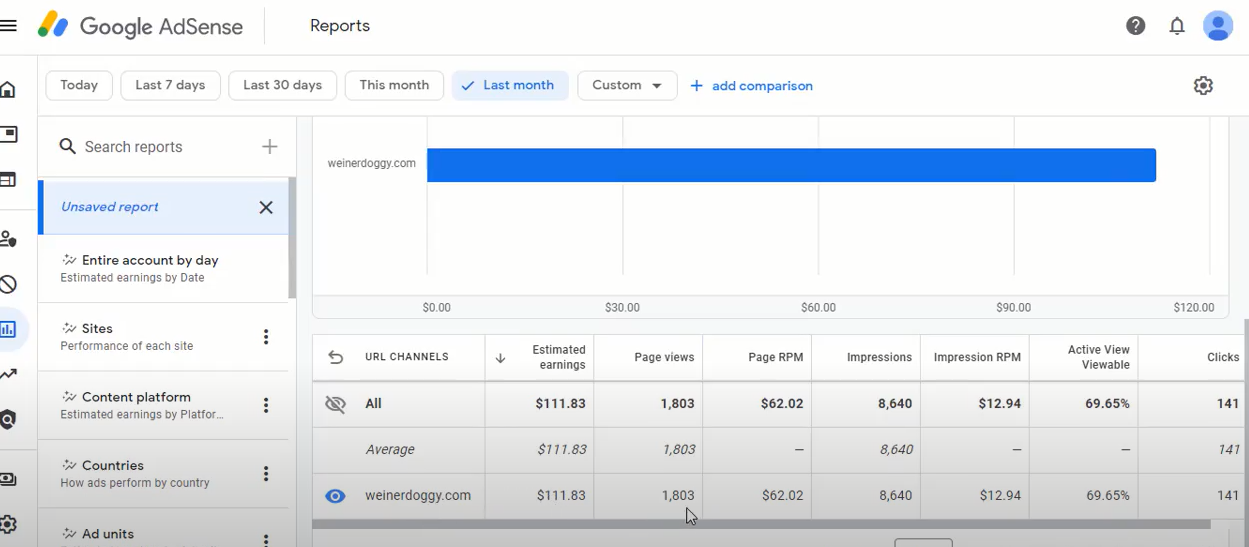
Task: Click 69.65% in the weinerdoggy.com row
Action: [x=1108, y=496]
